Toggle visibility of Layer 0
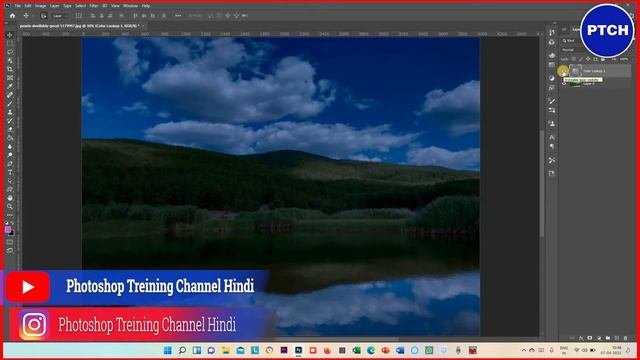This screenshot has height=360, width=640. coord(564,83)
